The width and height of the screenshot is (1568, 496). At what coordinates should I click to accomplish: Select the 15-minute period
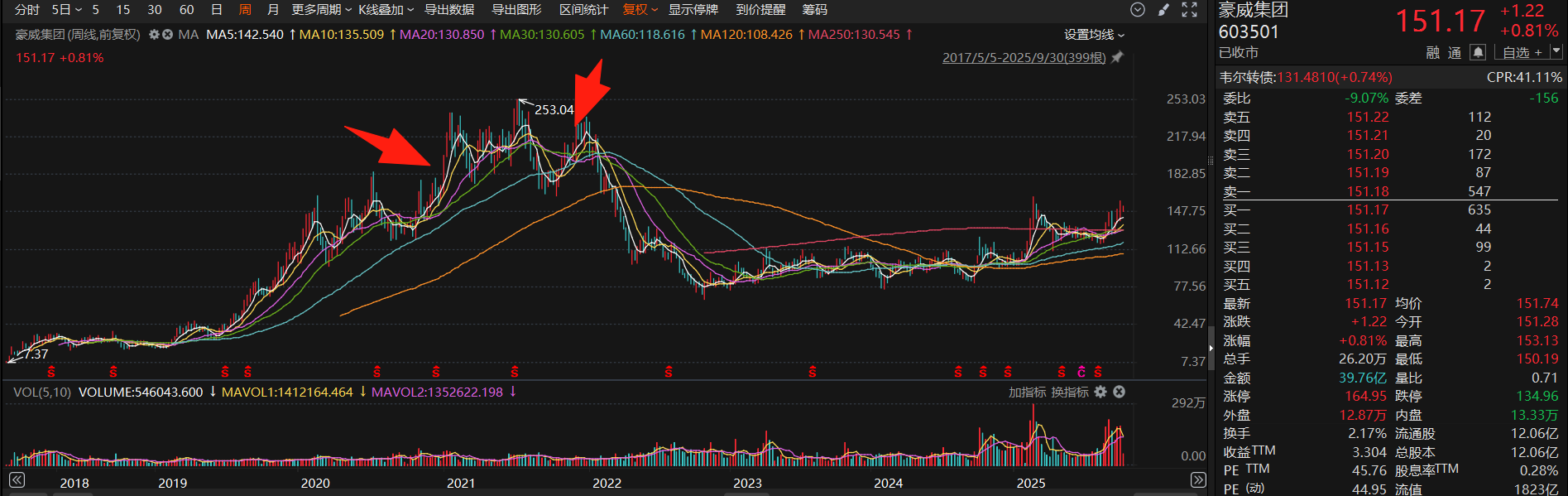[122, 10]
